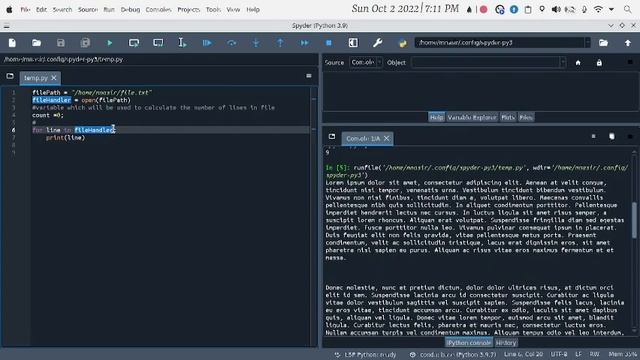Screen dimensions: 640x360
Task: Open the Source menu
Action: click(88, 9)
